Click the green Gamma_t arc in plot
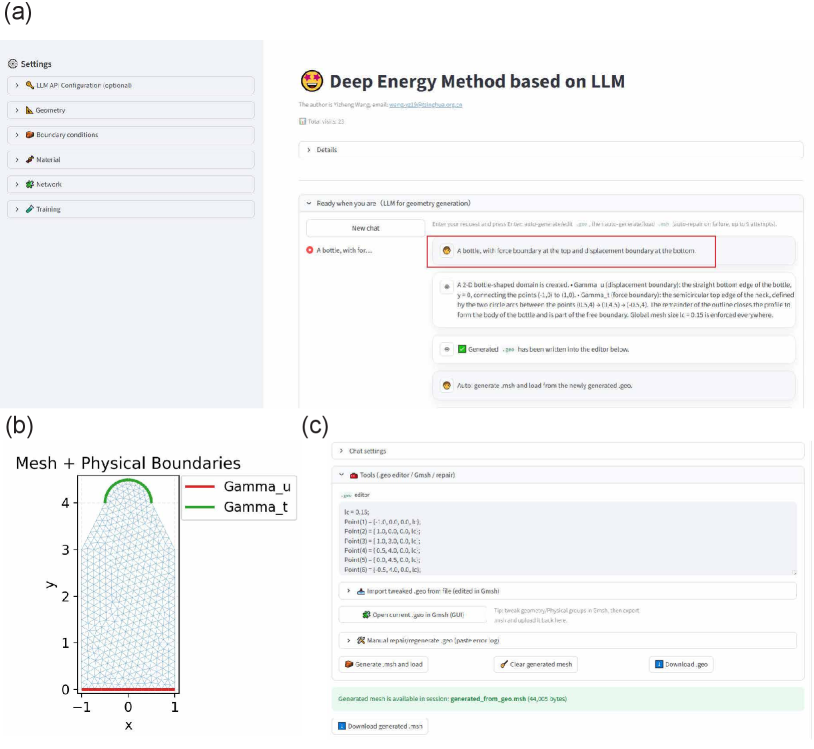Viewport: 814px width, 749px height. (x=128, y=481)
